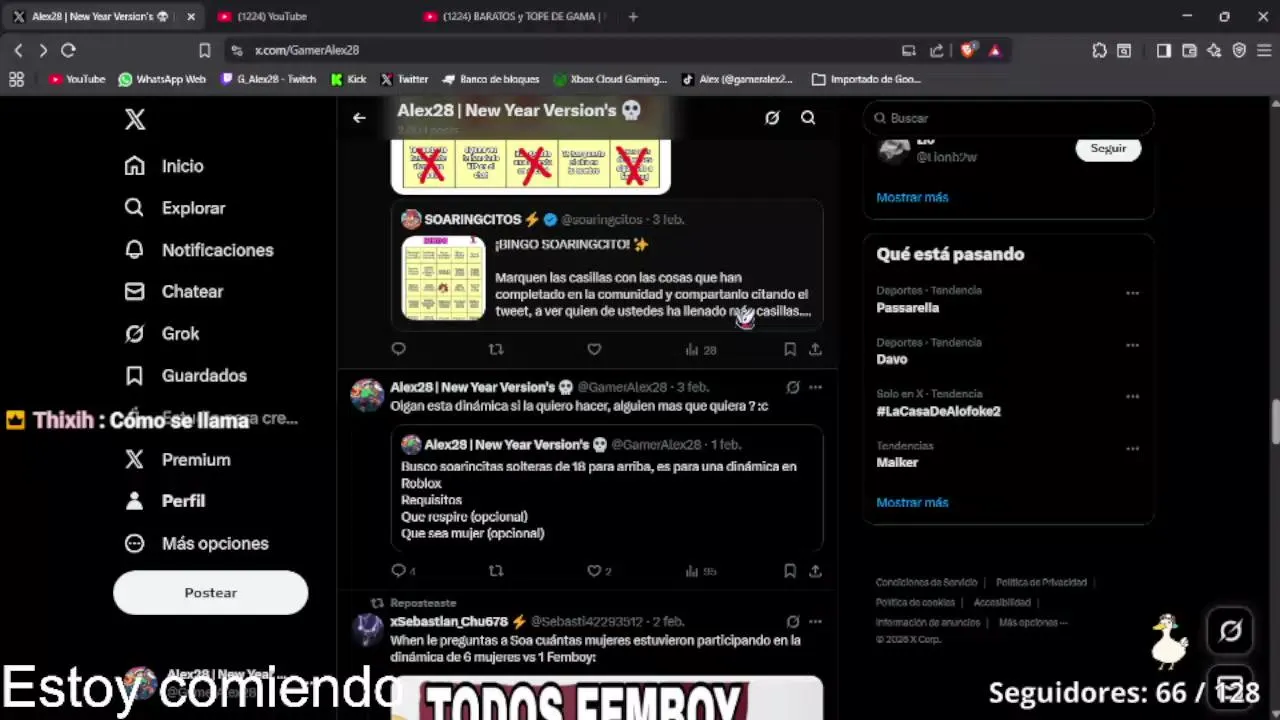Open Brave Leo AI icon

tap(1214, 50)
